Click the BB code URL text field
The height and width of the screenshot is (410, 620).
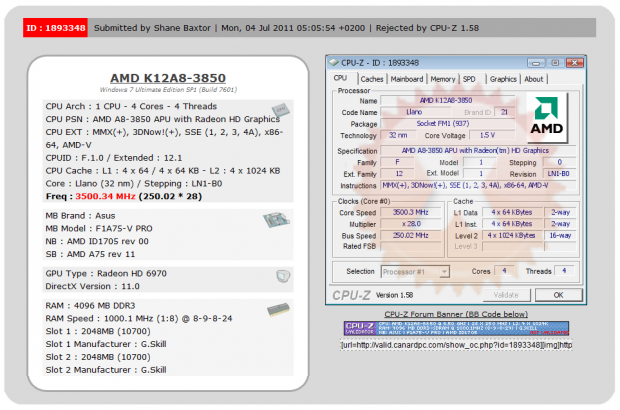tap(456, 345)
